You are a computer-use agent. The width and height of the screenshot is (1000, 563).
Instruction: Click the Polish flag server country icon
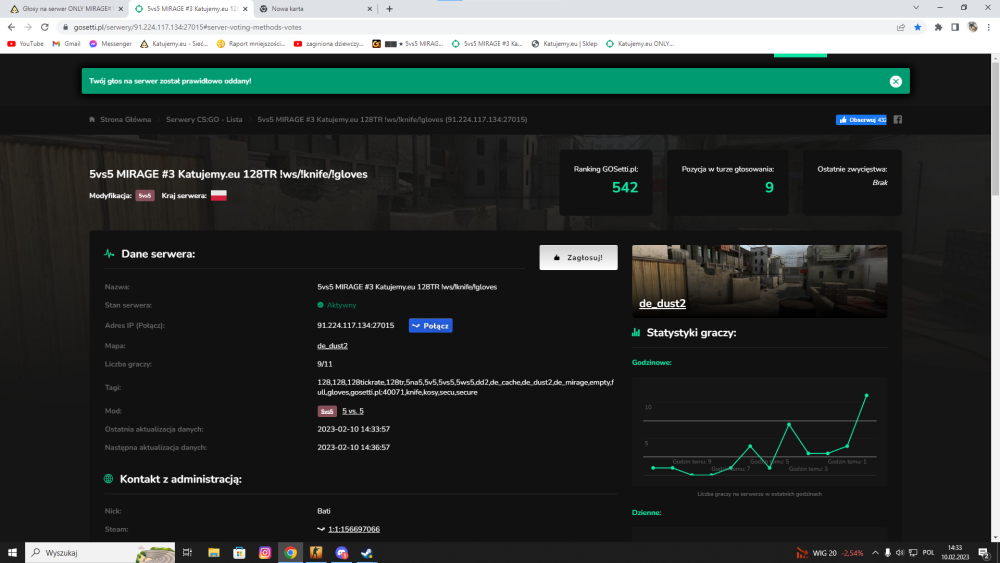(x=219, y=196)
